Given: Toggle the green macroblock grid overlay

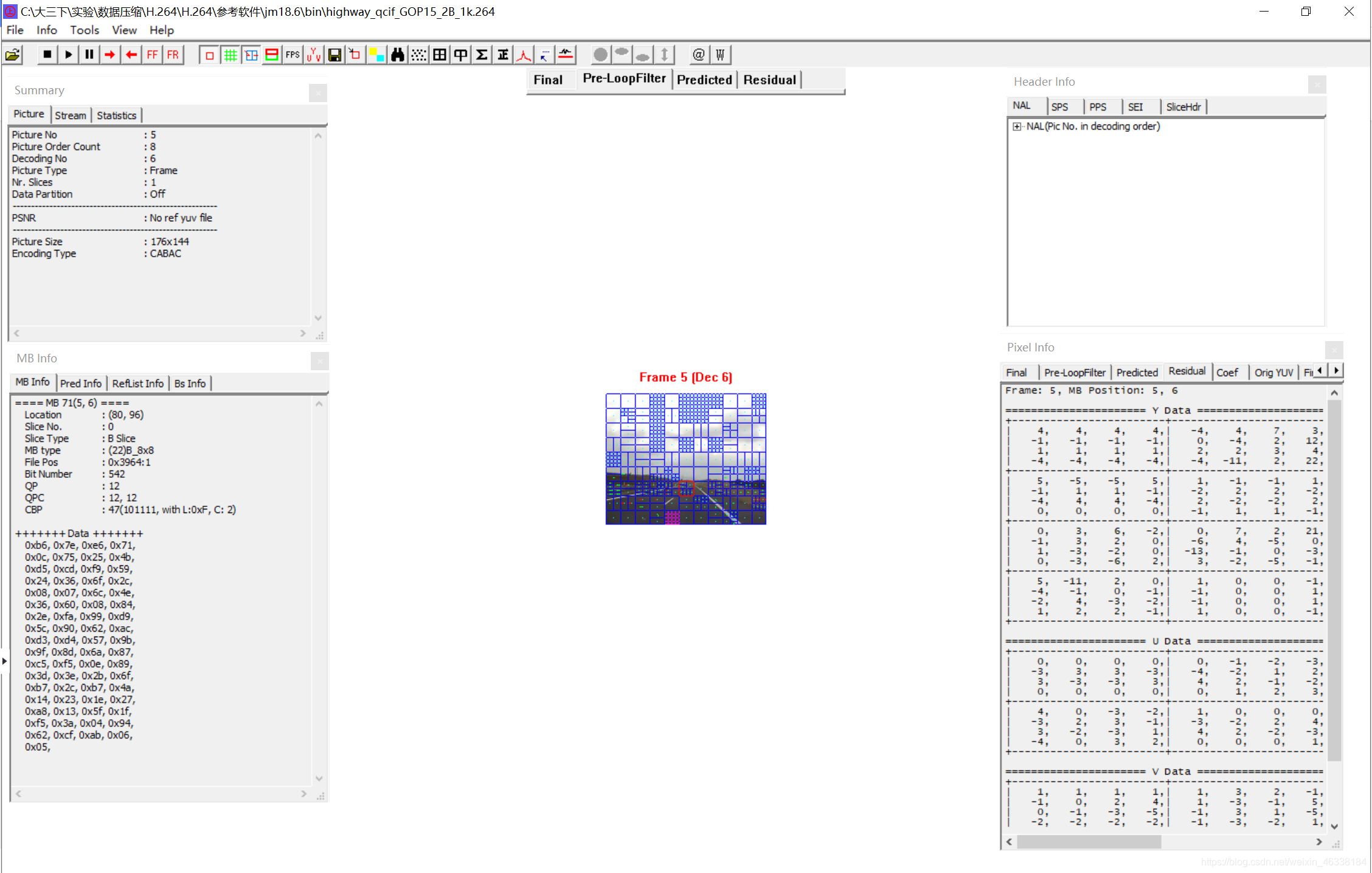Looking at the screenshot, I should pos(230,55).
